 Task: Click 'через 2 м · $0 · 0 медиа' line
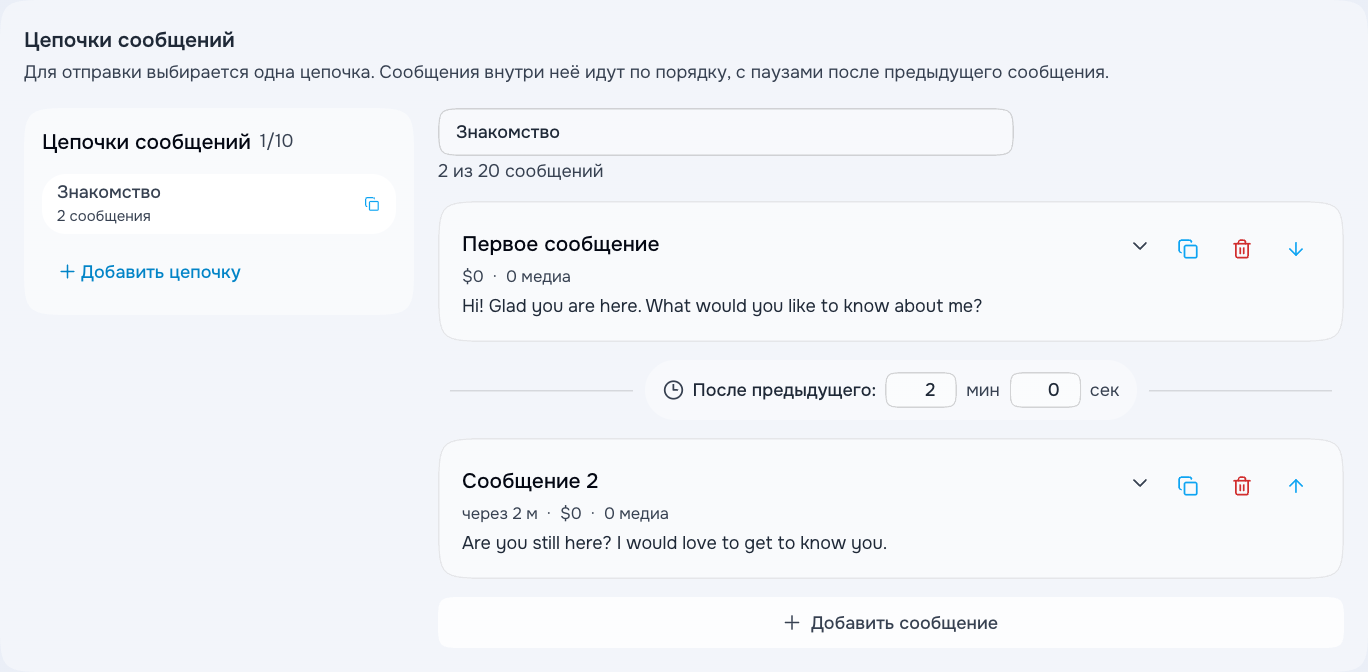pyautogui.click(x=565, y=514)
